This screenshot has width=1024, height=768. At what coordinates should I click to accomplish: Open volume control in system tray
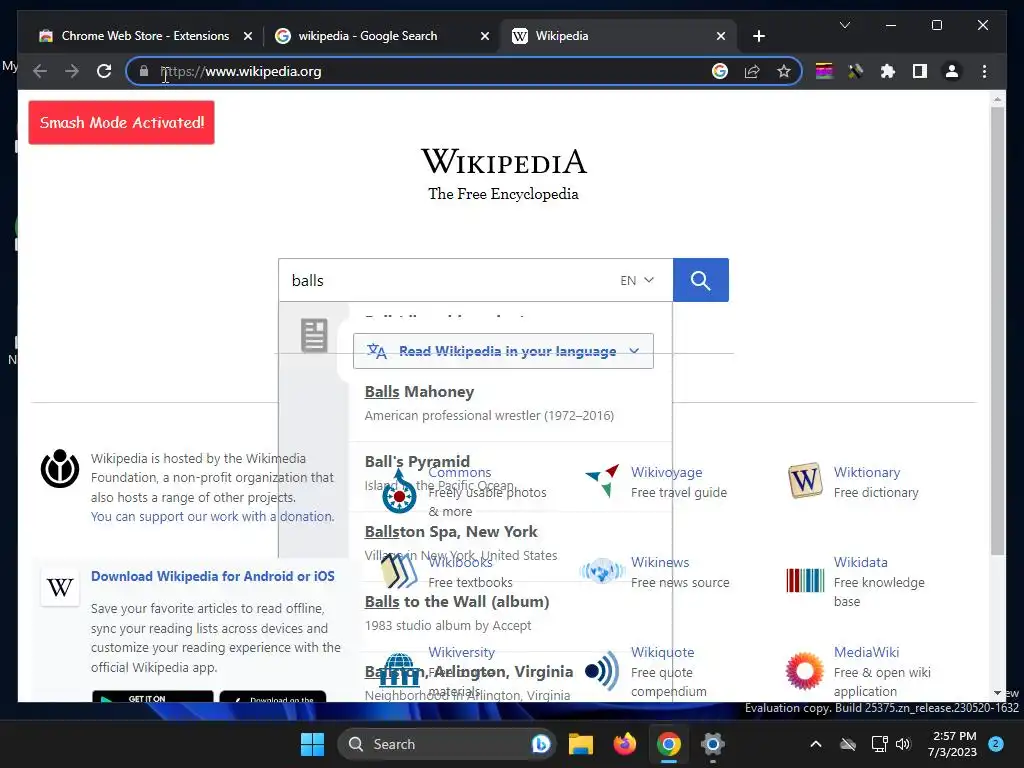tap(903, 744)
